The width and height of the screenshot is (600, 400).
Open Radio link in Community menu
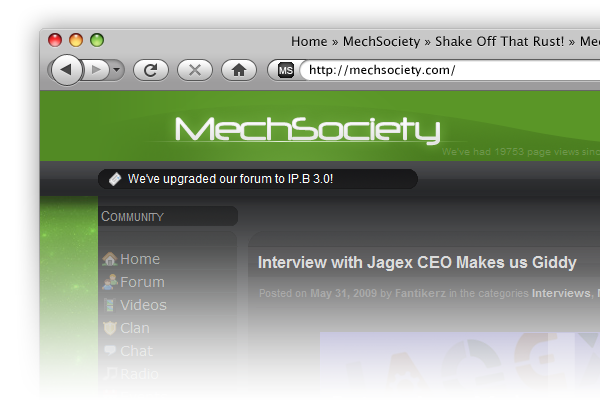139,374
